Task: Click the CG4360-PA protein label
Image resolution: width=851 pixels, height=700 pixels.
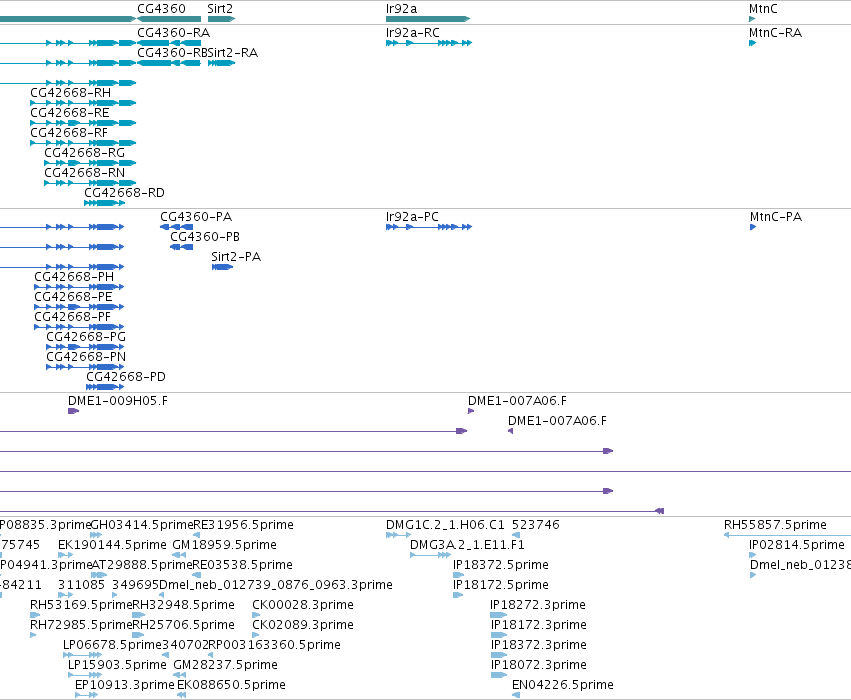Action: pyautogui.click(x=196, y=217)
